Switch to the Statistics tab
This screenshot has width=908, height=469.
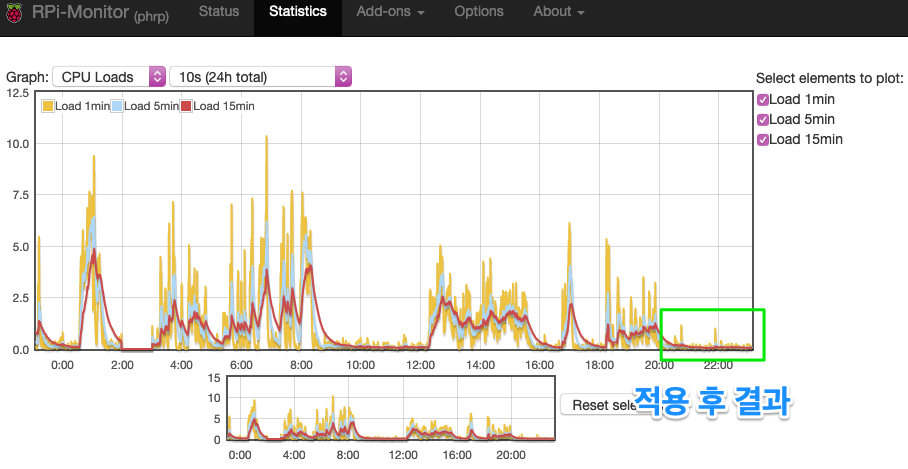298,12
